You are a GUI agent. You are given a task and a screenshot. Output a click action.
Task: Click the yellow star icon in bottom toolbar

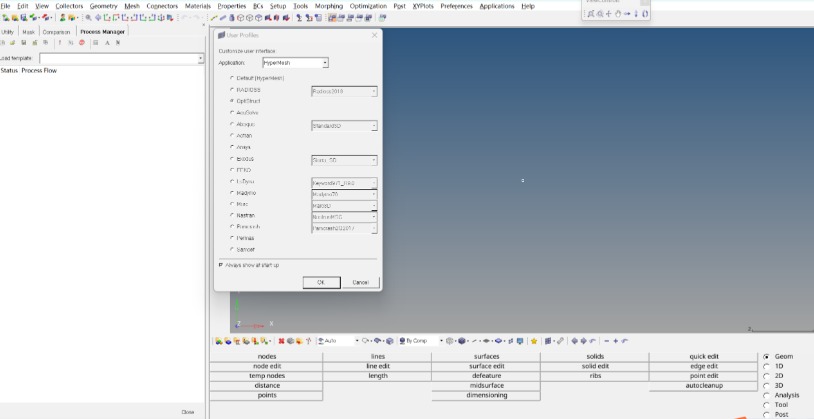[534, 341]
